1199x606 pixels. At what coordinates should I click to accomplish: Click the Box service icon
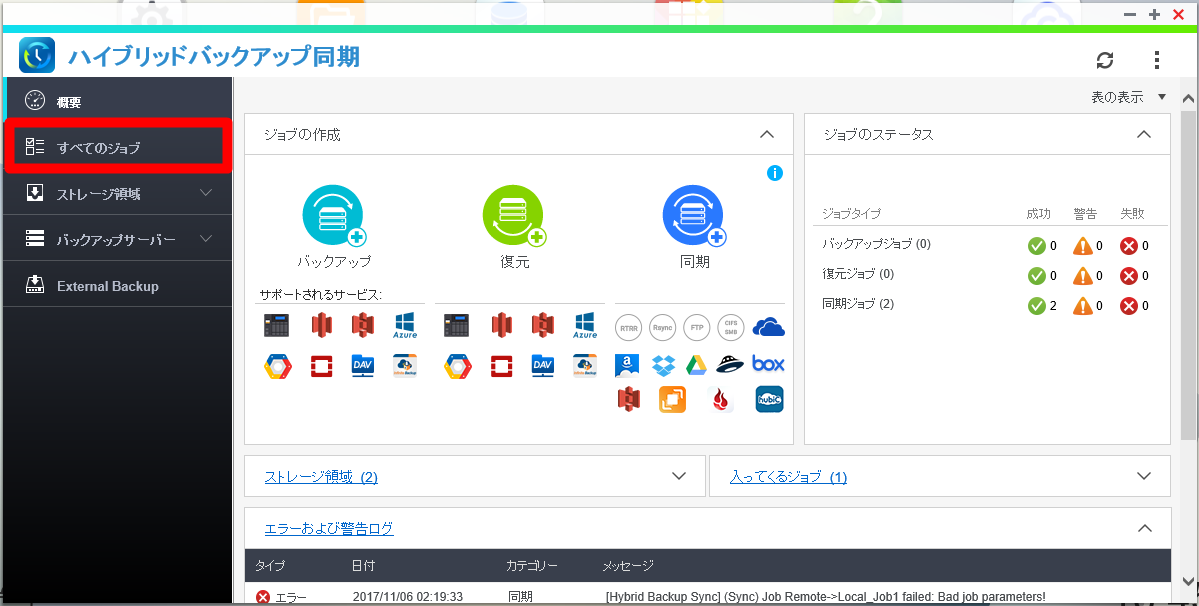click(768, 364)
